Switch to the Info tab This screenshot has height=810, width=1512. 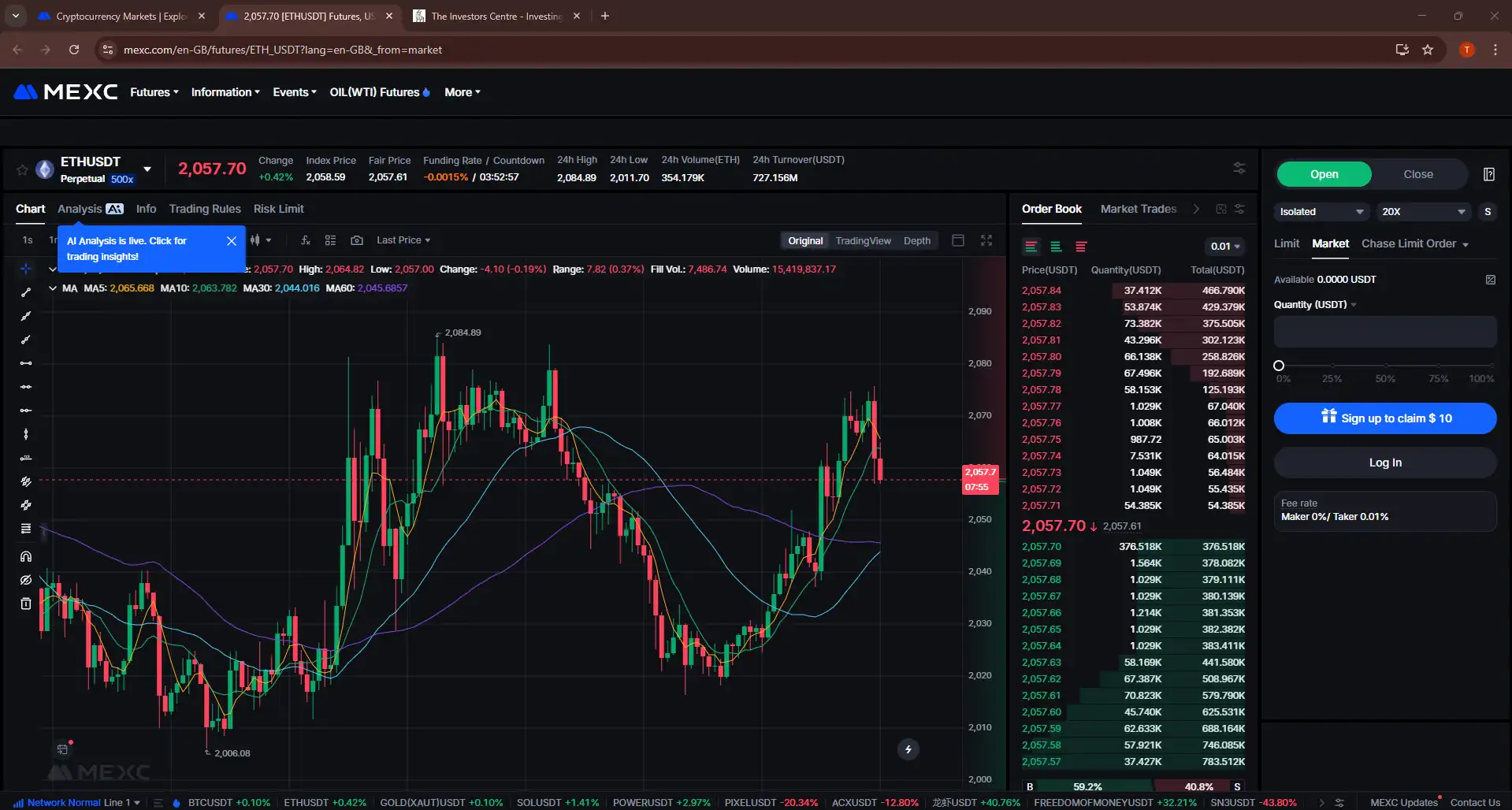[x=146, y=209]
